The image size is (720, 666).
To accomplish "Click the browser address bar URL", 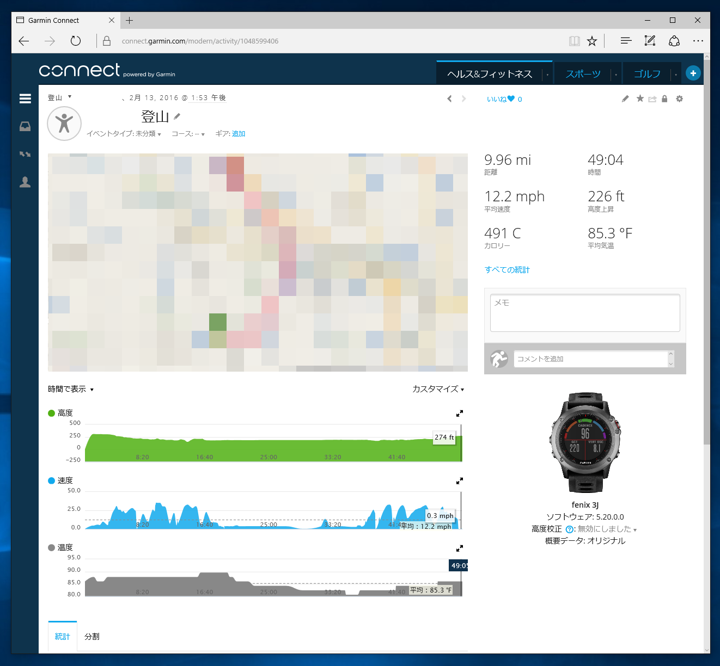I will pyautogui.click(x=200, y=41).
